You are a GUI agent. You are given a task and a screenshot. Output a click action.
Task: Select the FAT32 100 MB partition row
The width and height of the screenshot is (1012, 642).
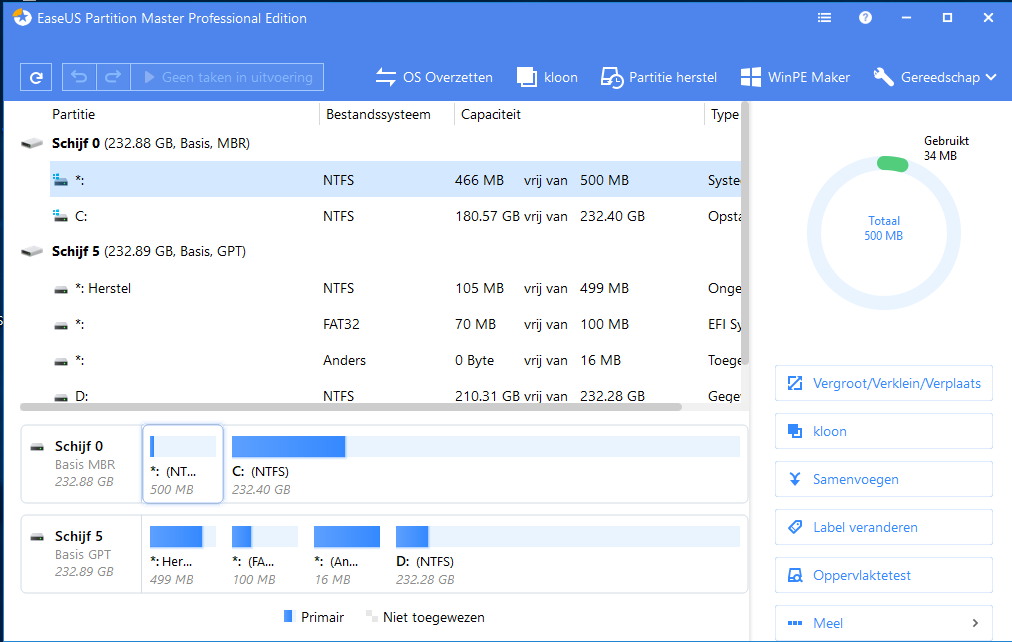point(395,324)
